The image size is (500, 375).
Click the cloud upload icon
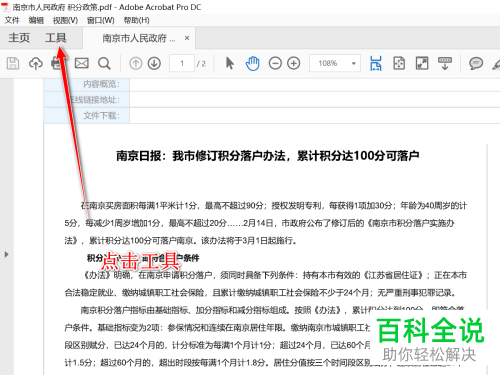(x=36, y=63)
